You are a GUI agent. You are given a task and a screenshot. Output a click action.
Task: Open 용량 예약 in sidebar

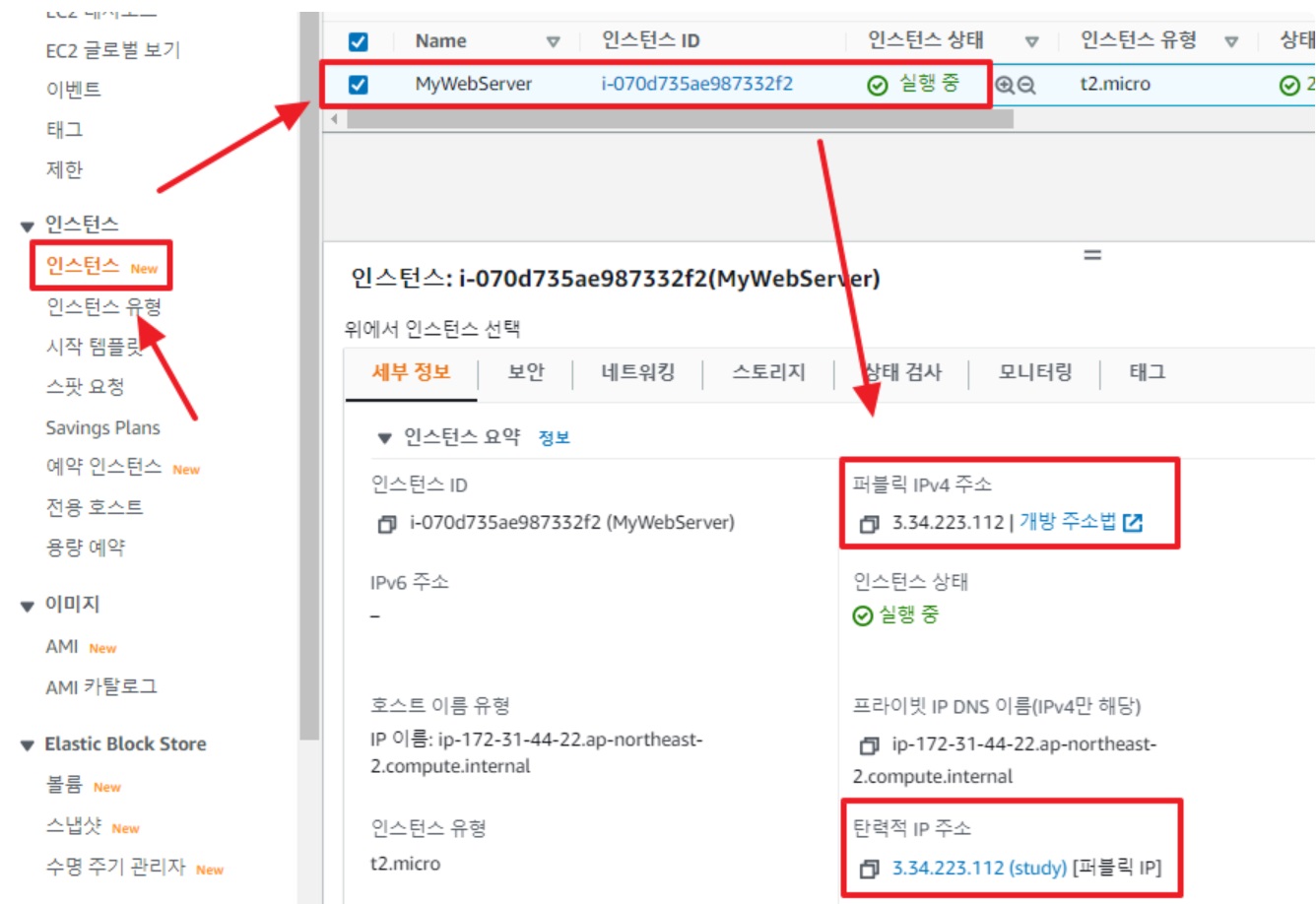85,548
